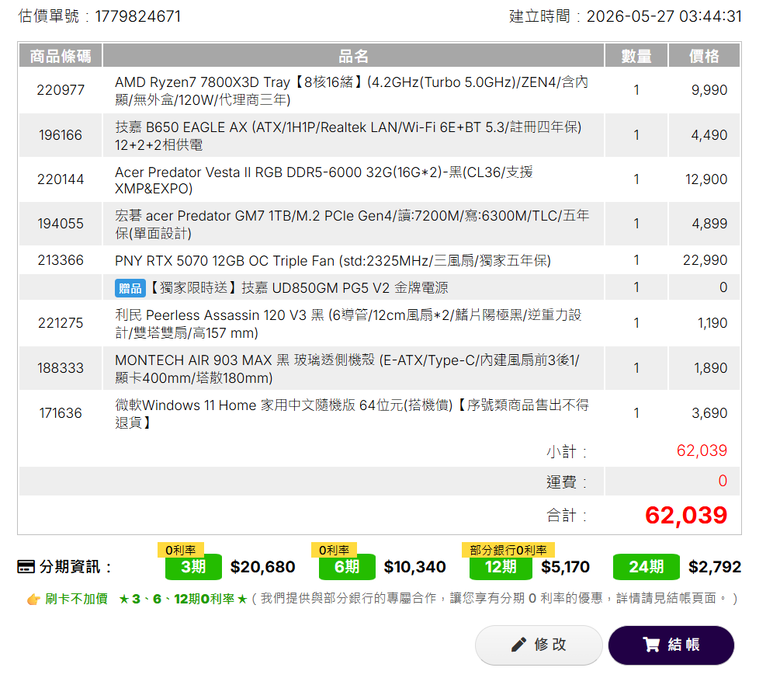780x678 pixels.
Task: Click the 4,899 price cell
Action: [709, 223]
